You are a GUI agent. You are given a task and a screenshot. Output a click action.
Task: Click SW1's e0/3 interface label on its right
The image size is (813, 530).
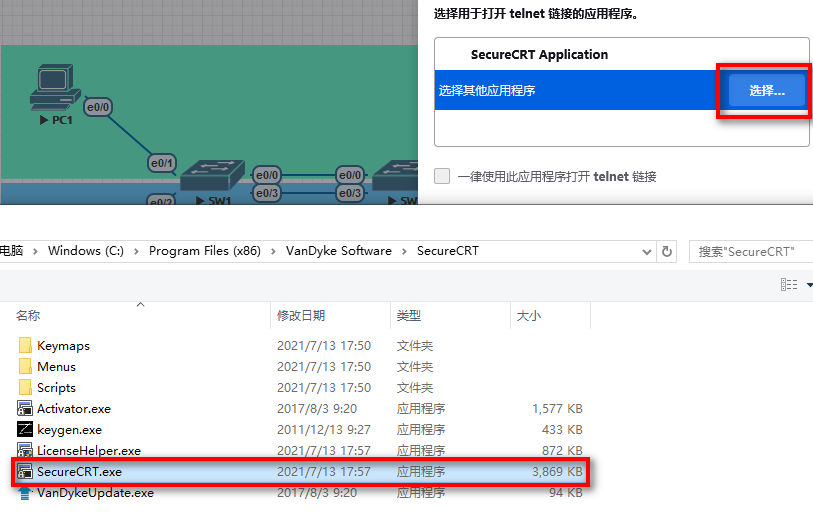pyautogui.click(x=267, y=193)
